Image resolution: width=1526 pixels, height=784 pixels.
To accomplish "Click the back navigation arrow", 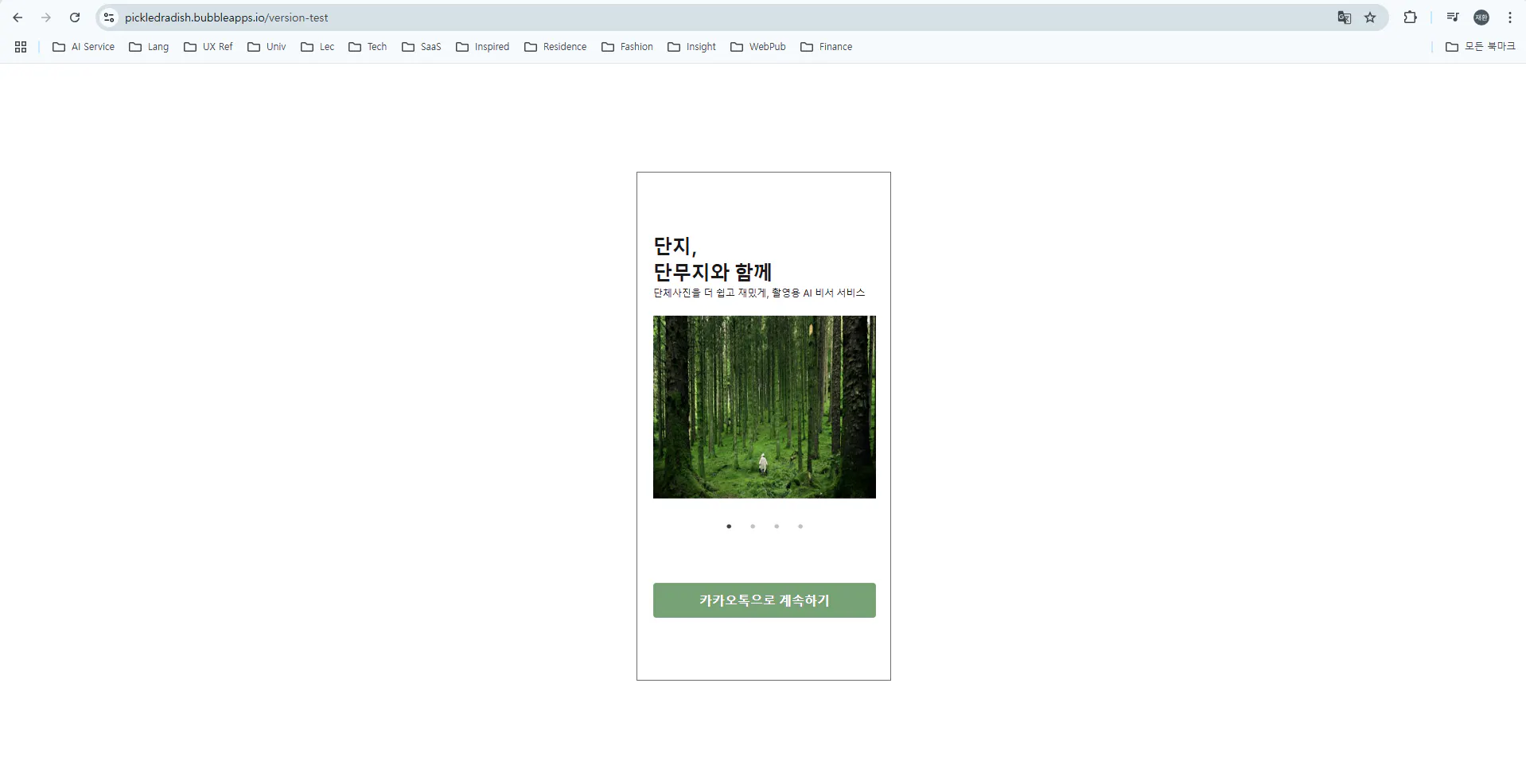I will (17, 17).
